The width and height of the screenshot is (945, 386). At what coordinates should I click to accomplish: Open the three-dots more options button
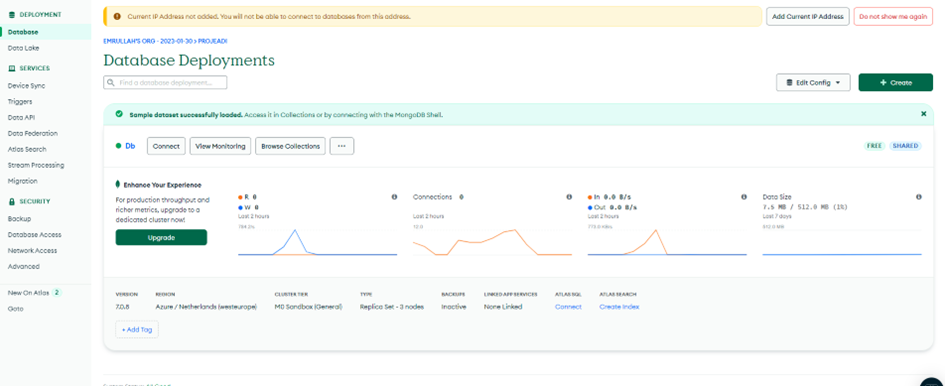[342, 146]
